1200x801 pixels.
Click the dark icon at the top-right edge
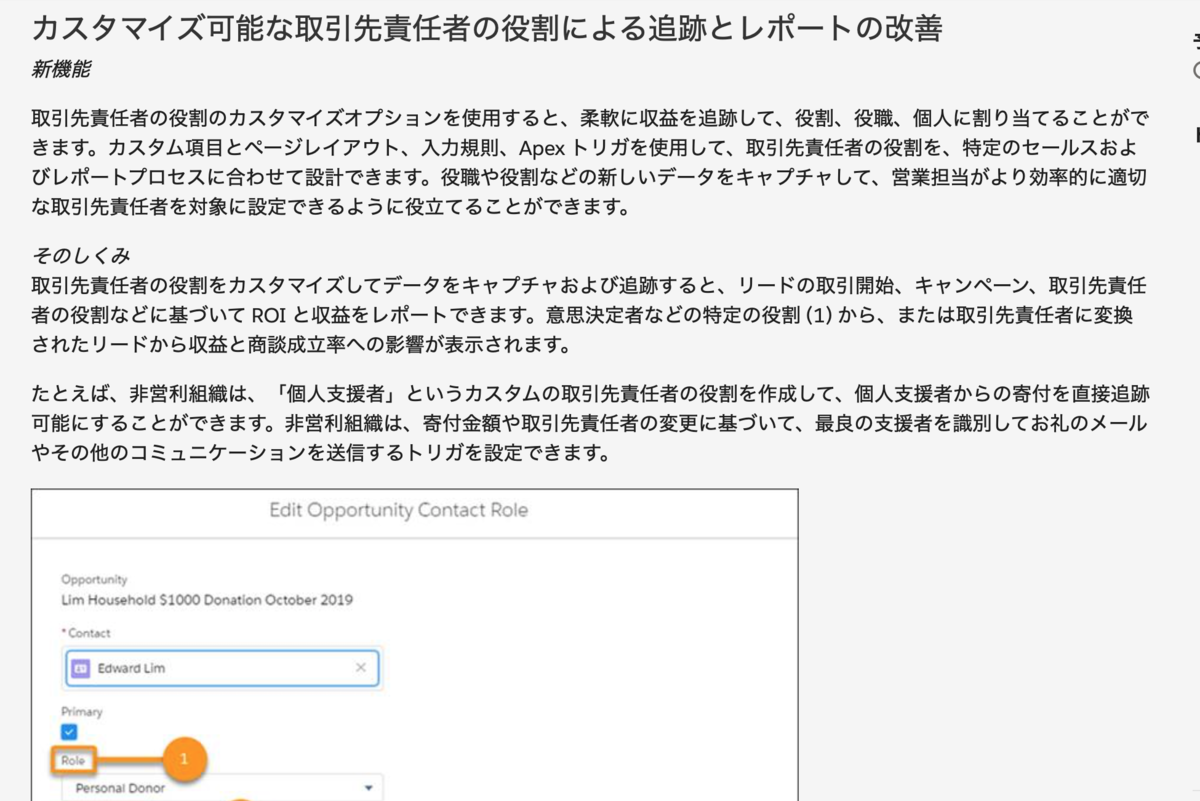(x=1197, y=39)
